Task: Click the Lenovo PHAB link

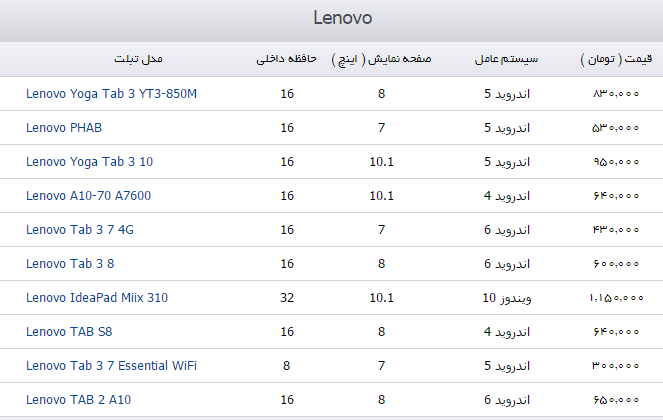Action: tap(64, 128)
